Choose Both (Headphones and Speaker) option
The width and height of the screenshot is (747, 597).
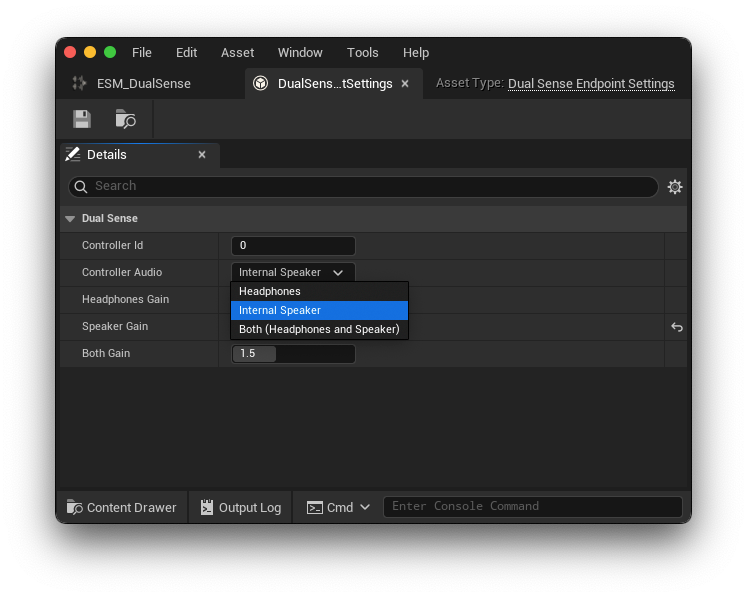click(319, 329)
